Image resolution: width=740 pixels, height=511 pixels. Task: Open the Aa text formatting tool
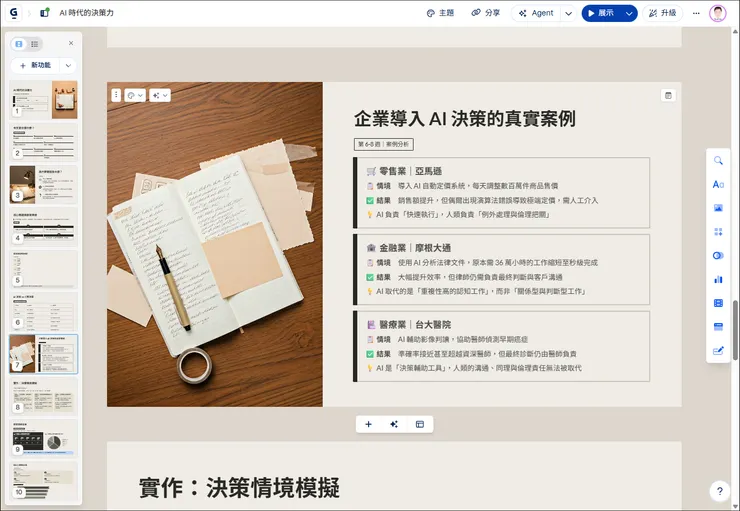718,184
